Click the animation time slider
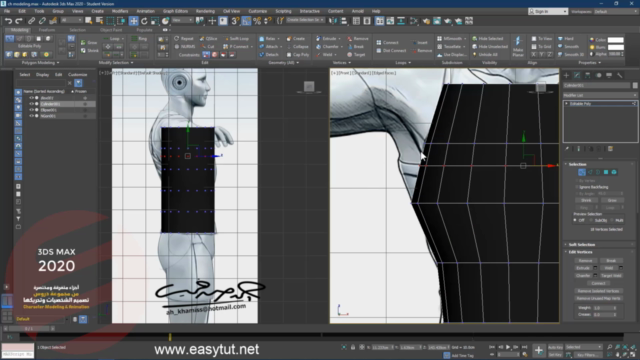Image resolution: width=640 pixels, height=360 pixels. coord(29,329)
